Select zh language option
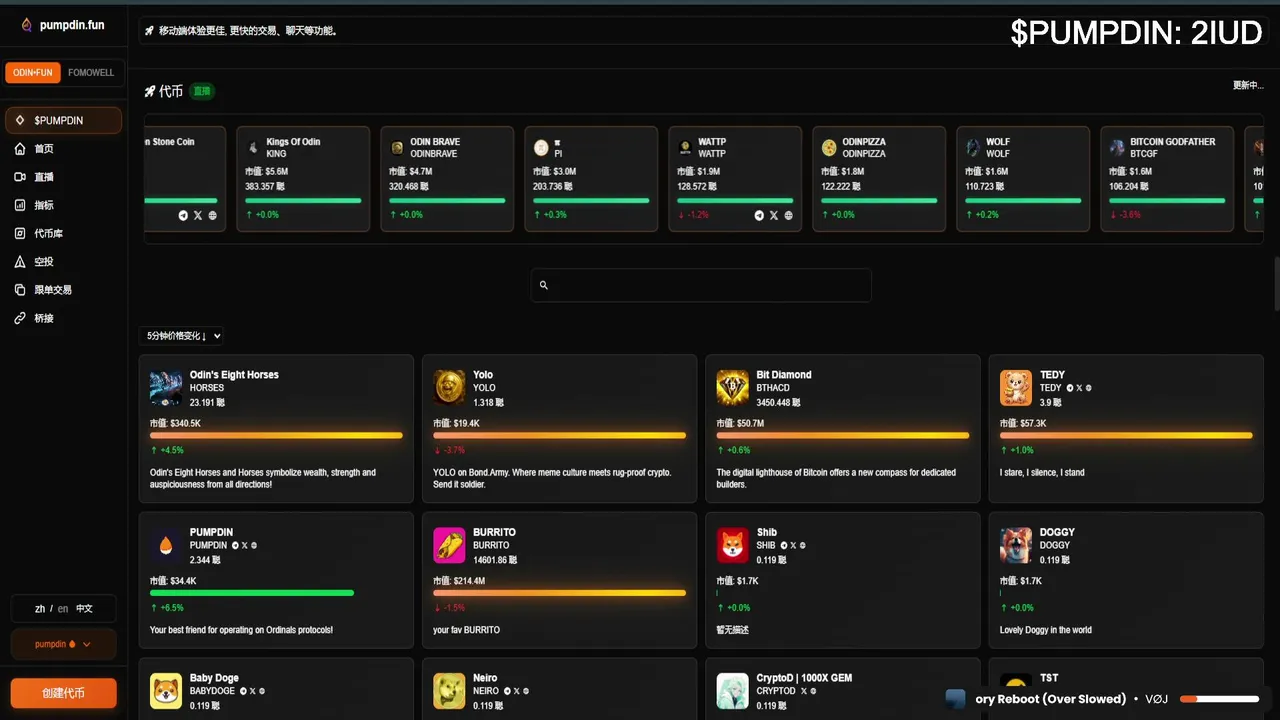This screenshot has height=720, width=1280. tap(40, 609)
